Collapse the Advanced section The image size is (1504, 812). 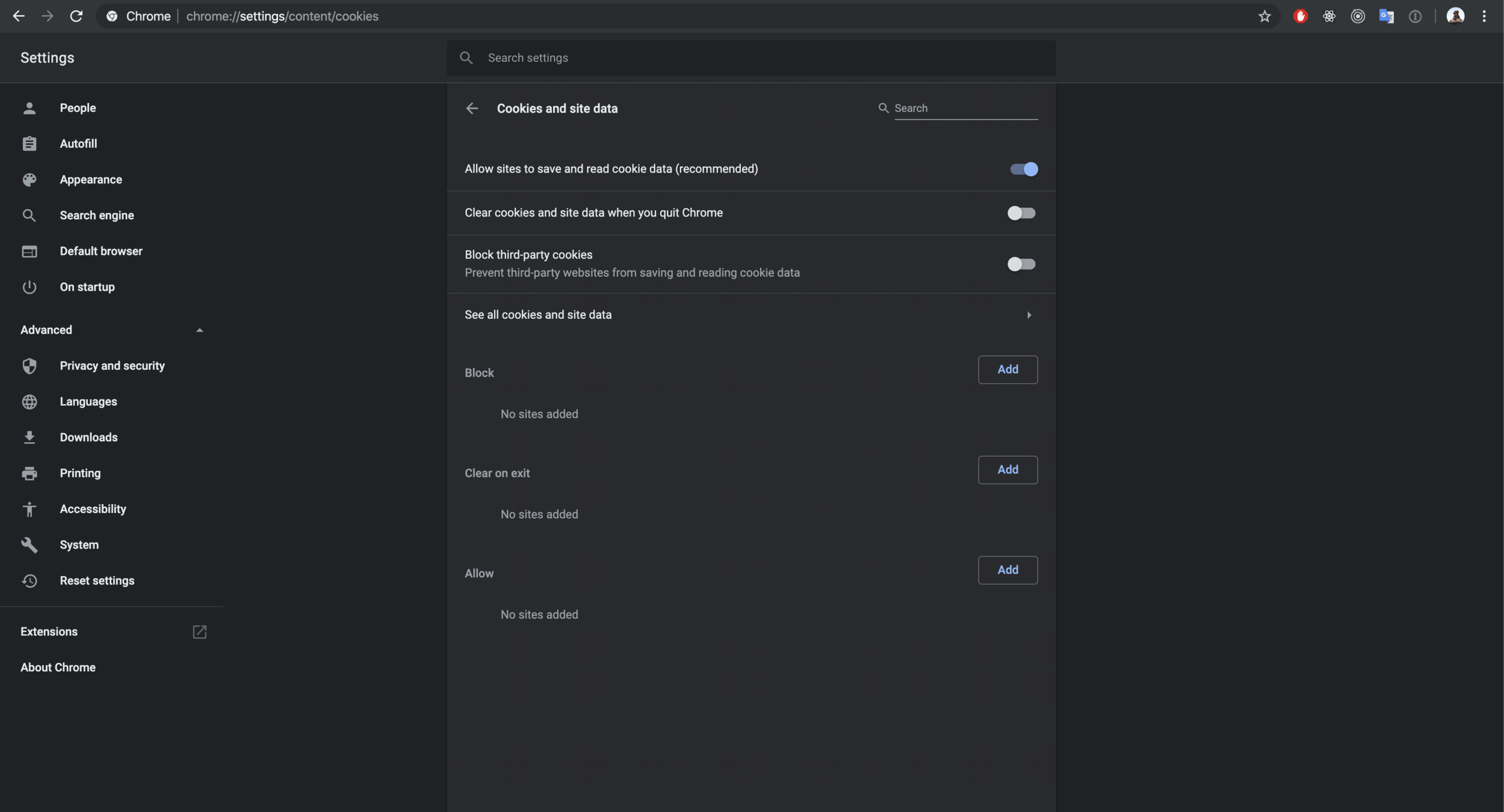click(199, 330)
